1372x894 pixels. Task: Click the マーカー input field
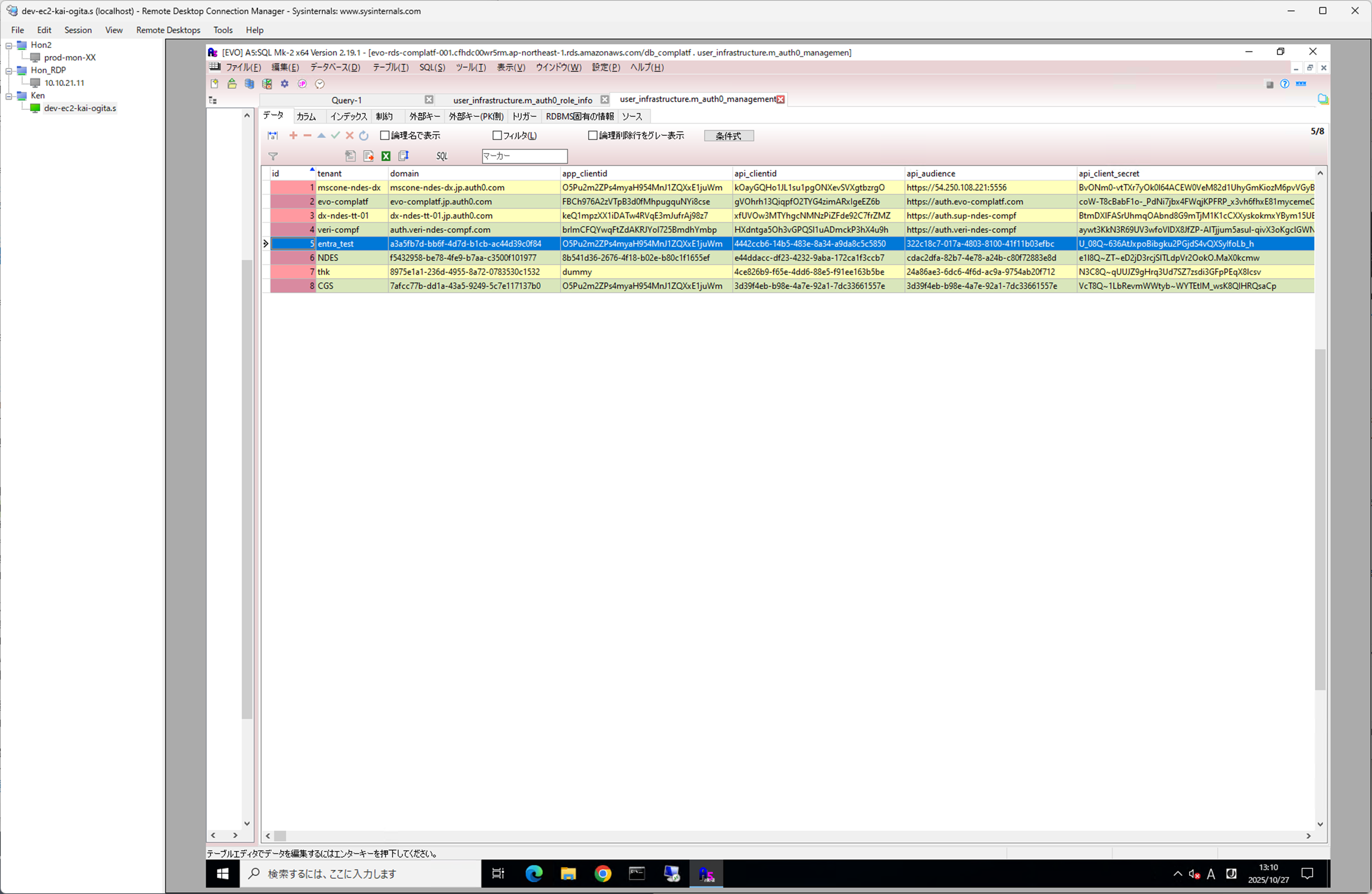pos(524,156)
